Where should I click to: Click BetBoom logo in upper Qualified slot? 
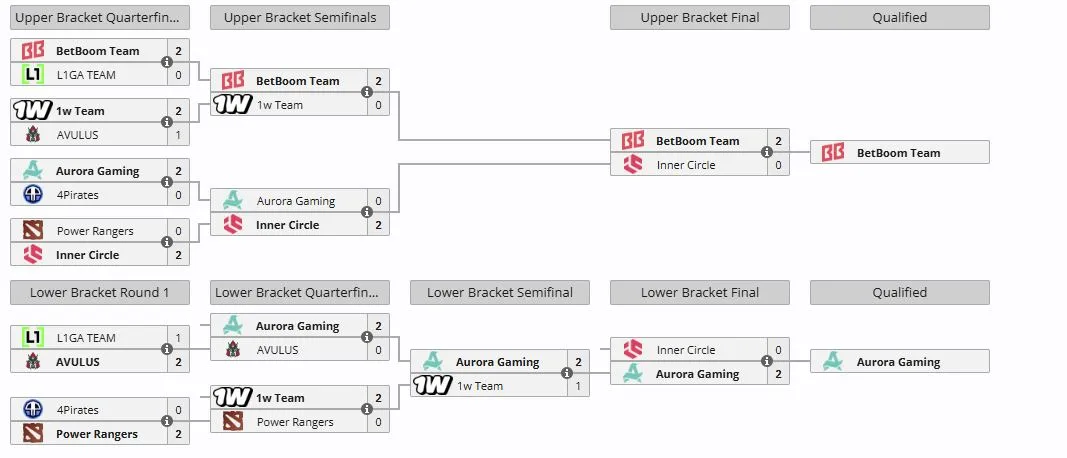832,152
